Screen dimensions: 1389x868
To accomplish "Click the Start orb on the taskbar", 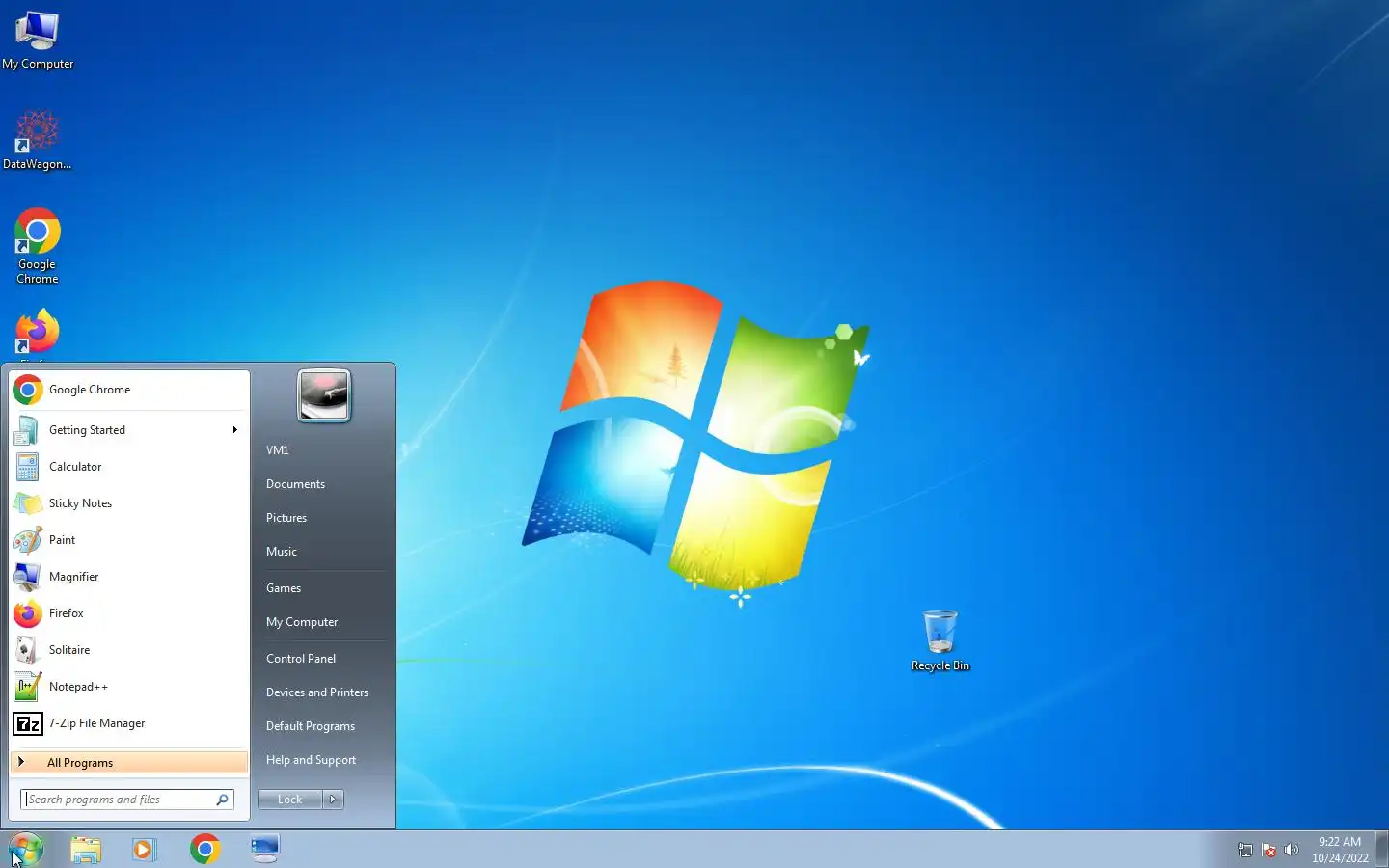I will tap(26, 850).
